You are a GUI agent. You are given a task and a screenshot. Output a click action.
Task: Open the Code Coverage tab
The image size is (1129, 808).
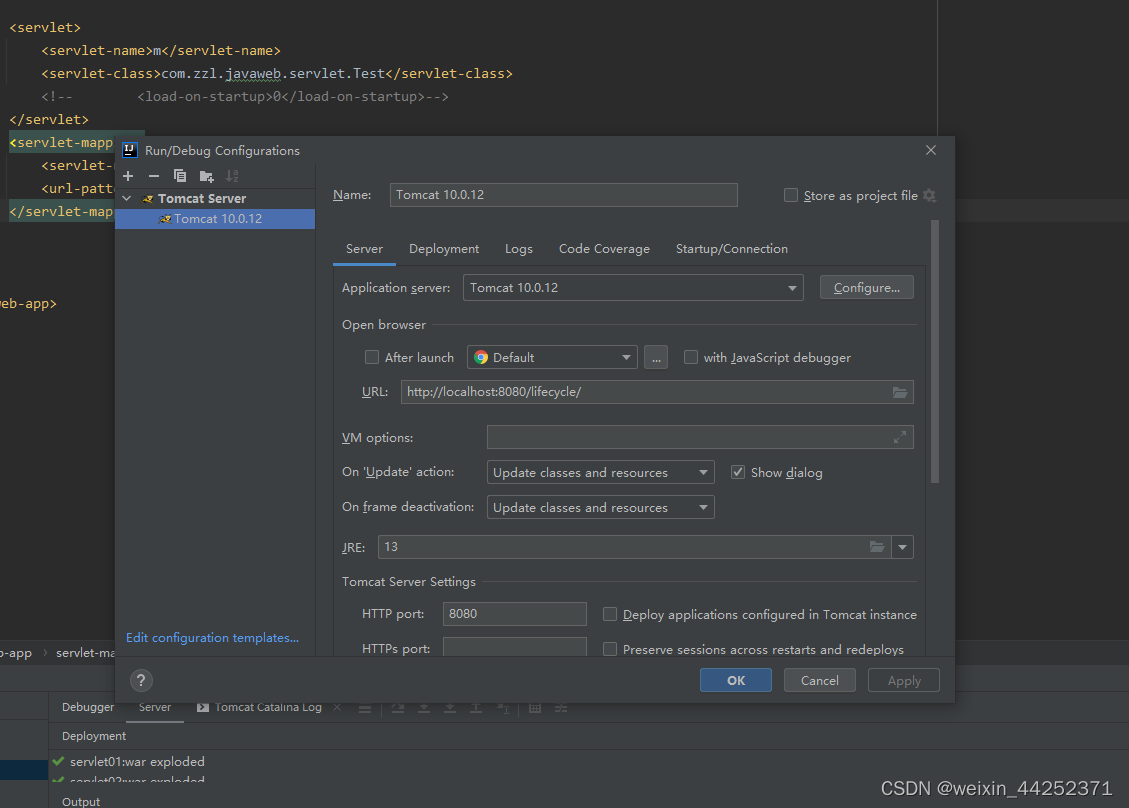(x=604, y=248)
